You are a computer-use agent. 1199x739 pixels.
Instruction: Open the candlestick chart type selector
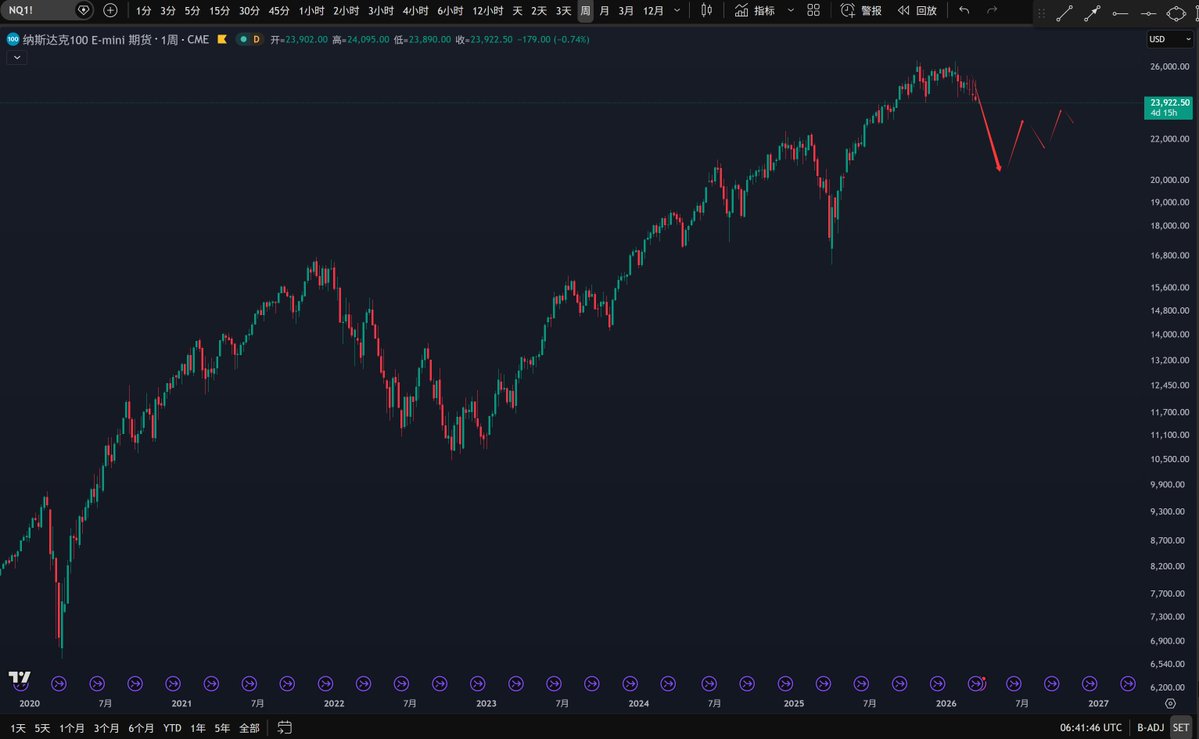click(707, 10)
